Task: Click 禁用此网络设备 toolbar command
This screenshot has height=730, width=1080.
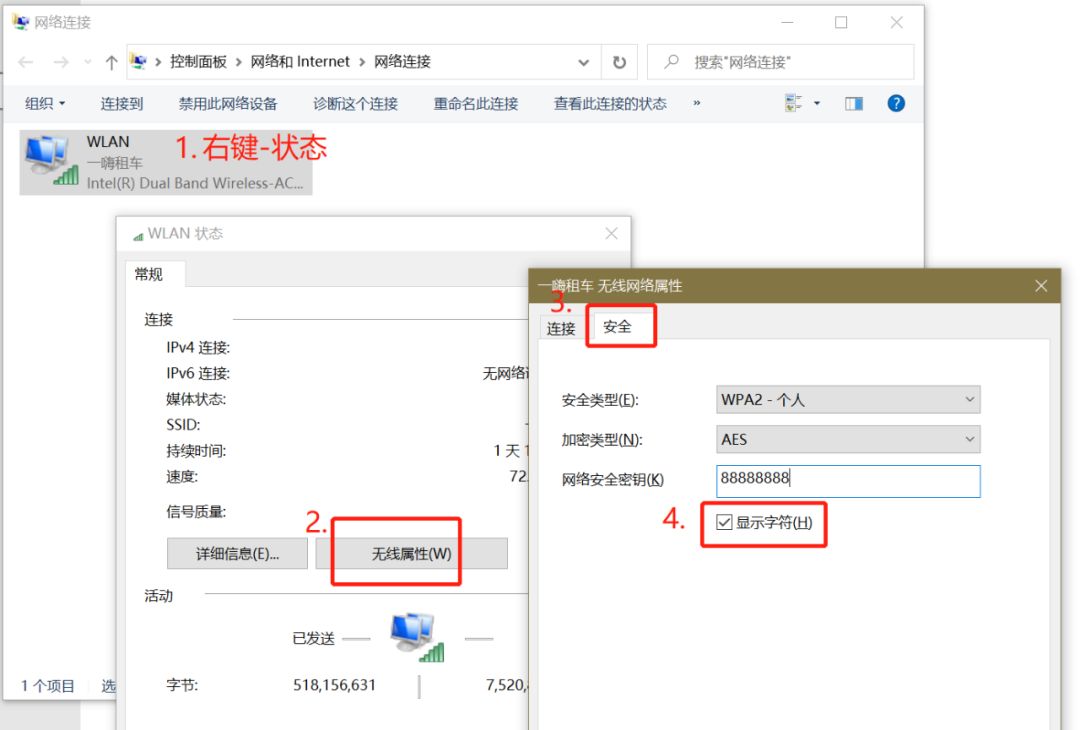Action: [228, 104]
